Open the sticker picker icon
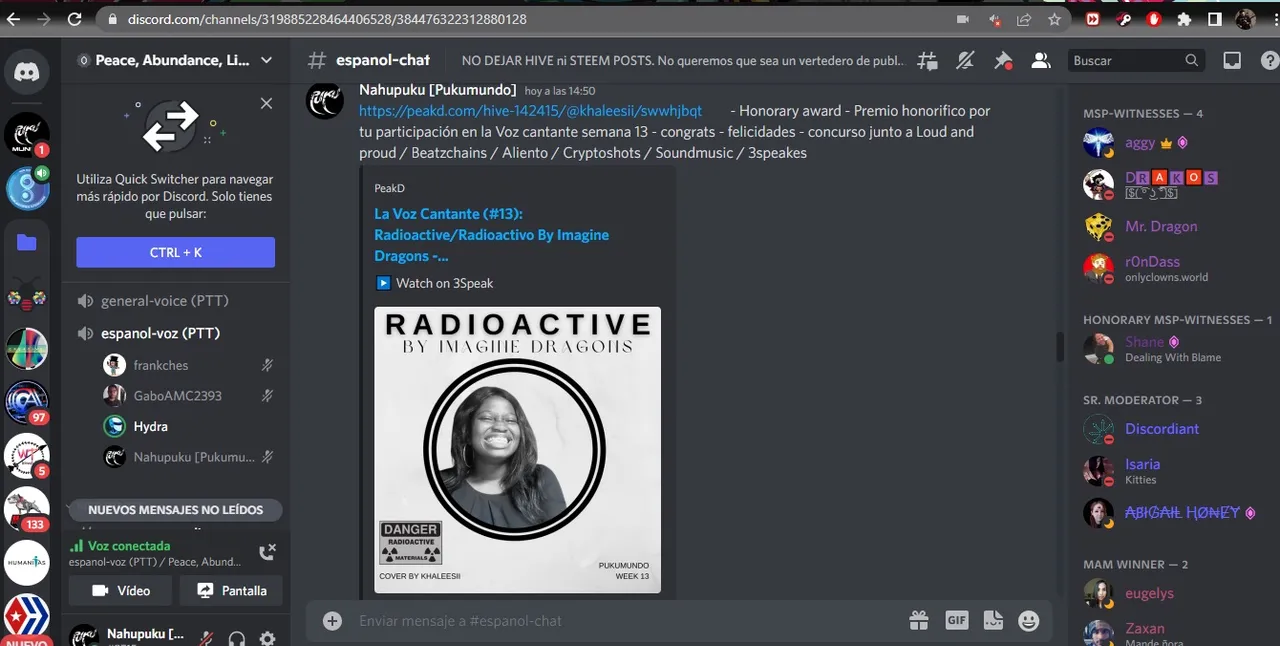 pyautogui.click(x=993, y=621)
